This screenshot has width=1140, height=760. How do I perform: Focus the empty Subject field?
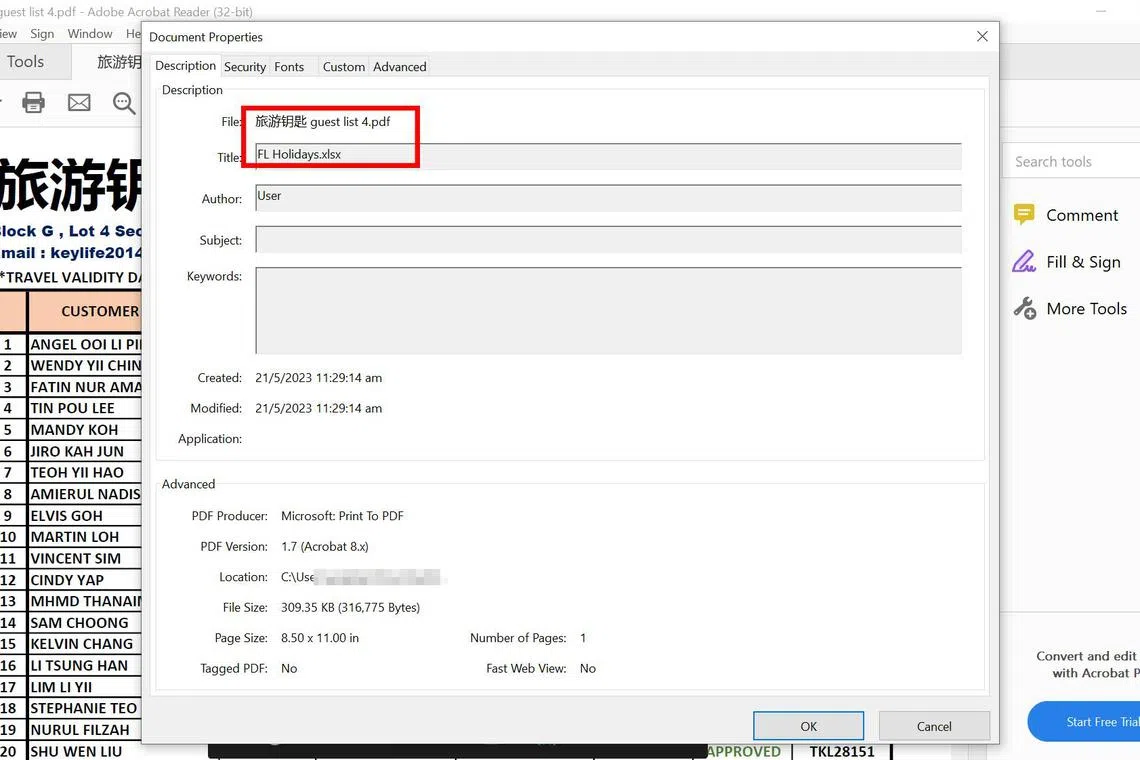point(608,240)
